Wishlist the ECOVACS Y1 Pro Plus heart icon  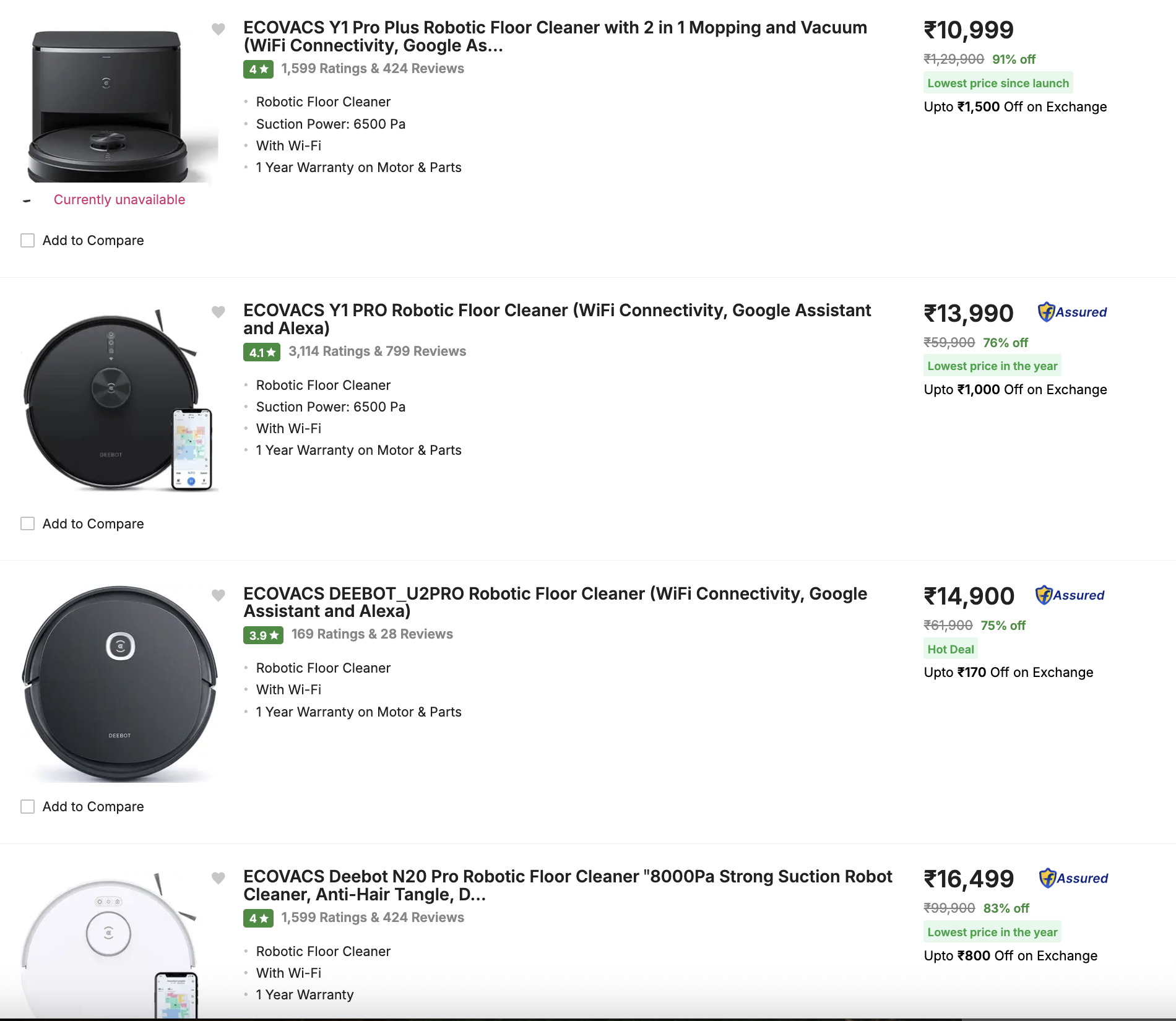click(x=218, y=29)
